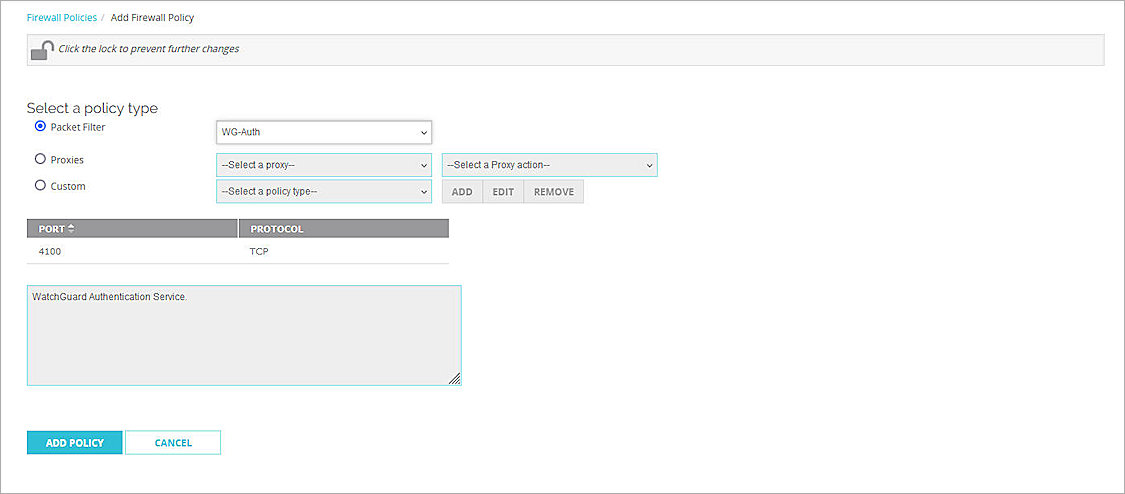1125x494 pixels.
Task: Click the ADD custom policy button
Action: (x=462, y=192)
